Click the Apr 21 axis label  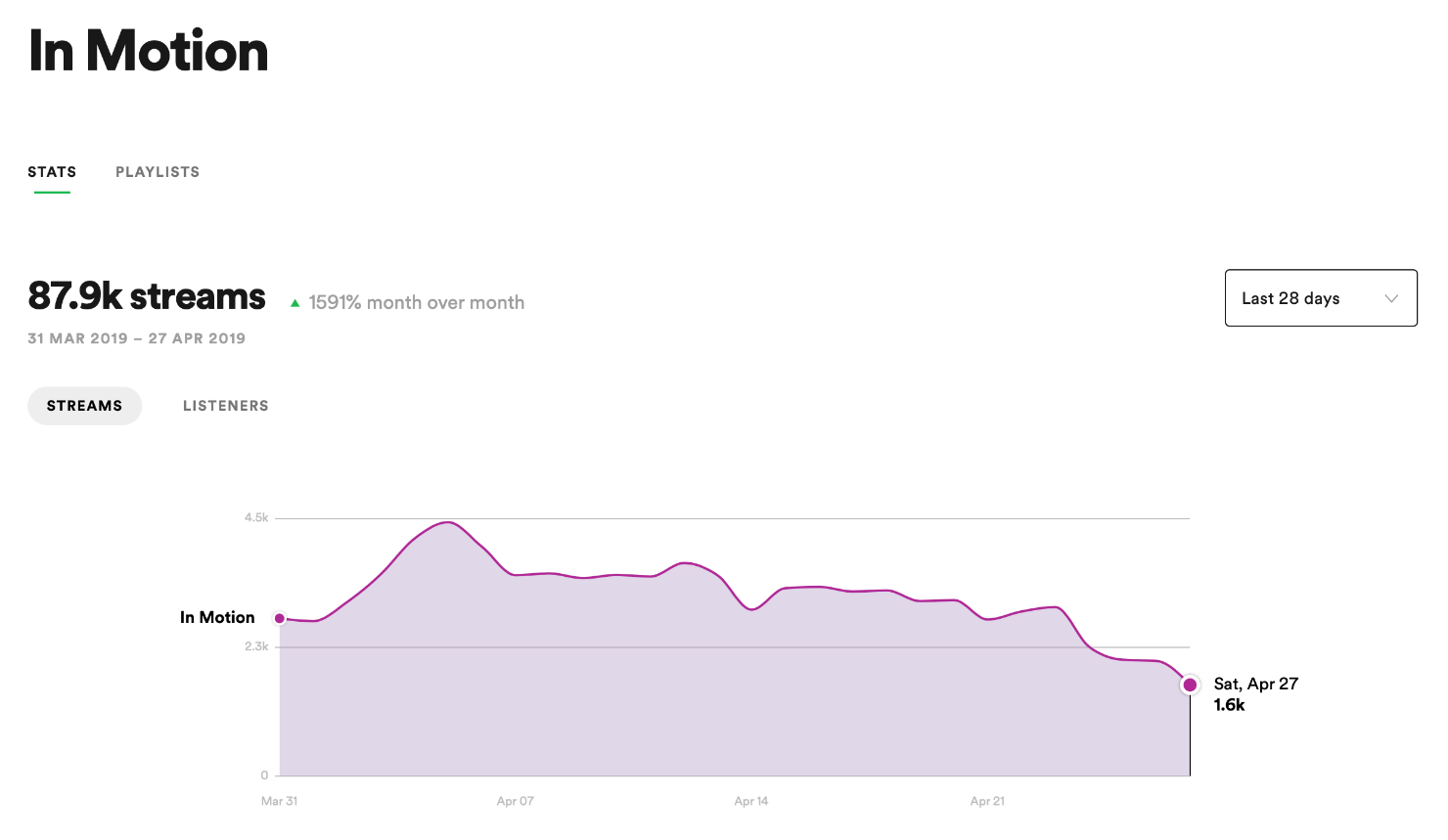(987, 801)
